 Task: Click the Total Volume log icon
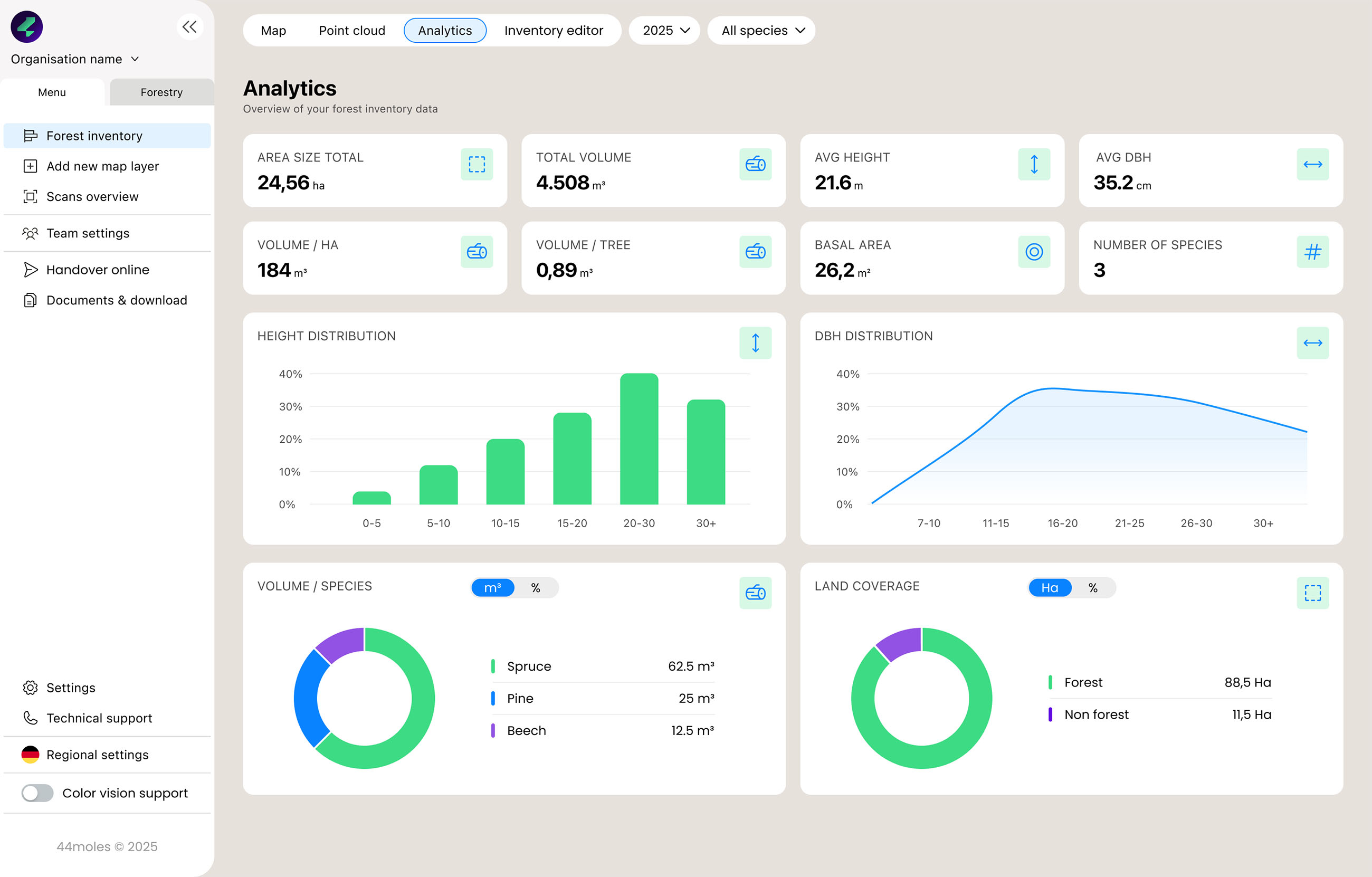coord(755,164)
